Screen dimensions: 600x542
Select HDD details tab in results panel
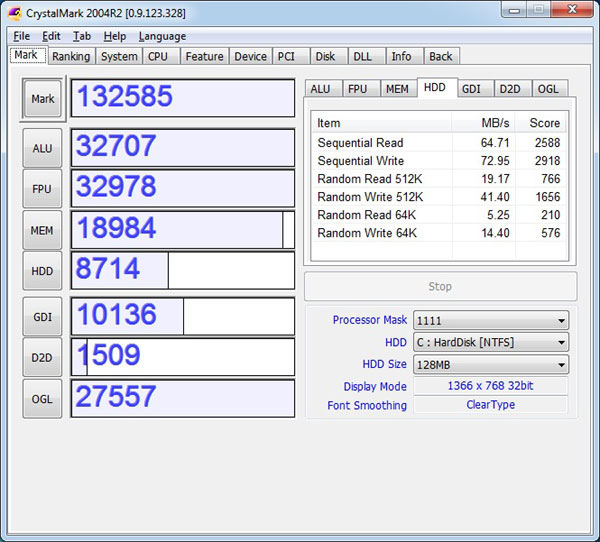[437, 88]
